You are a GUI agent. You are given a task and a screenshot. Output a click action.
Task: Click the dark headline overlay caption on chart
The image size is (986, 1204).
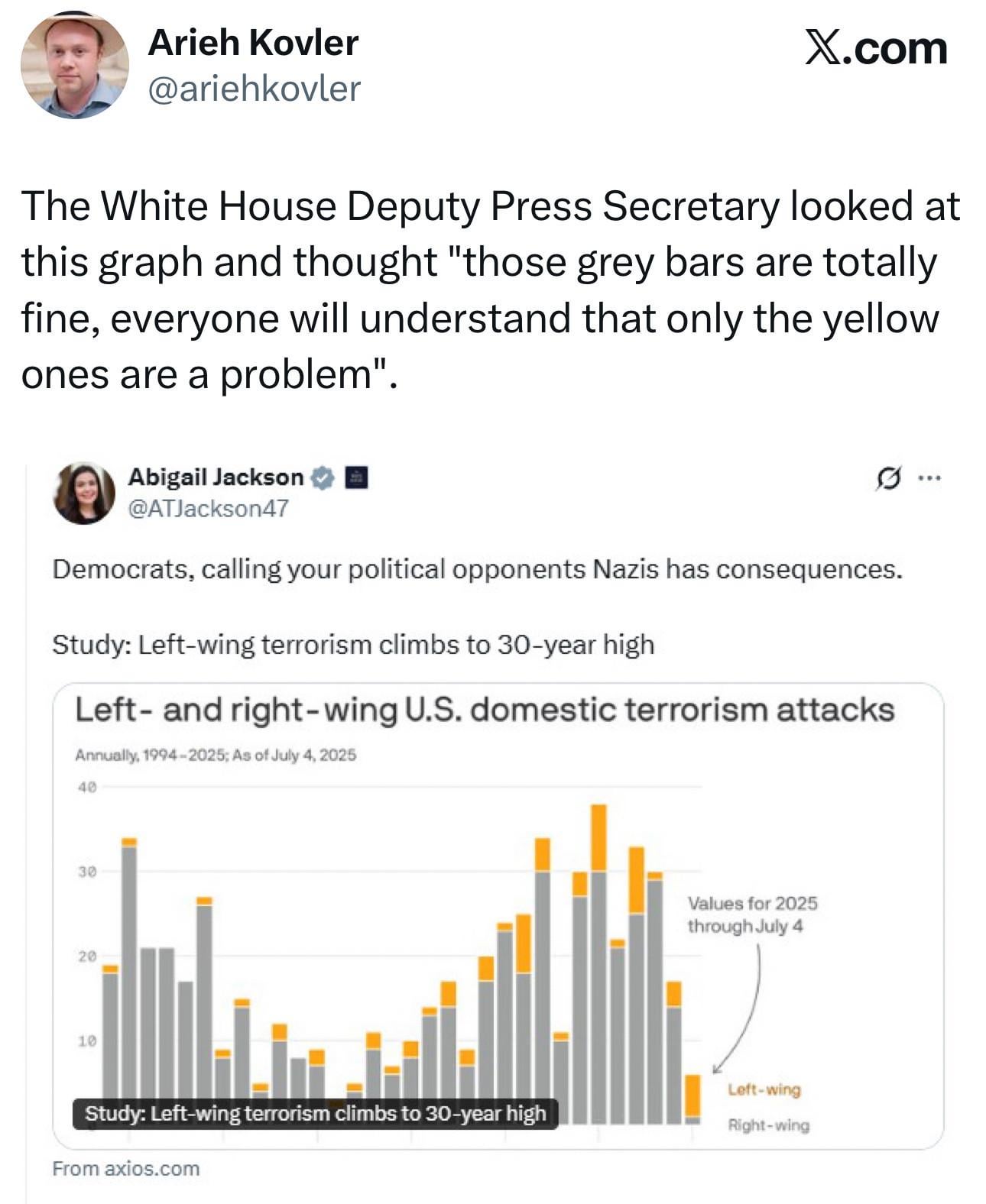coord(315,1113)
